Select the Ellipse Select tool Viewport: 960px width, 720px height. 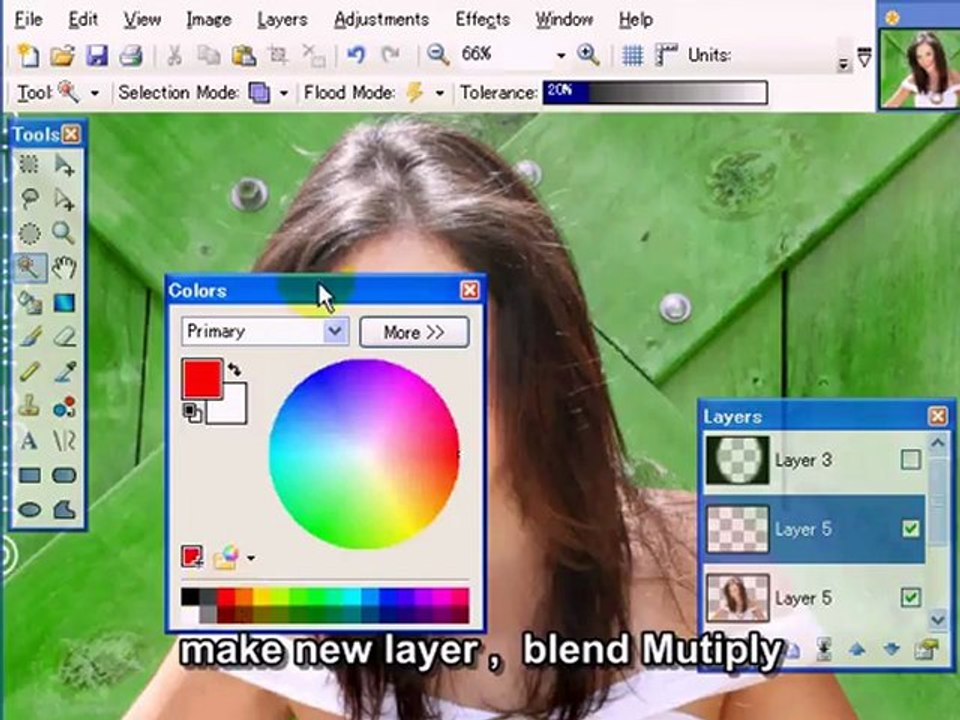[x=29, y=233]
